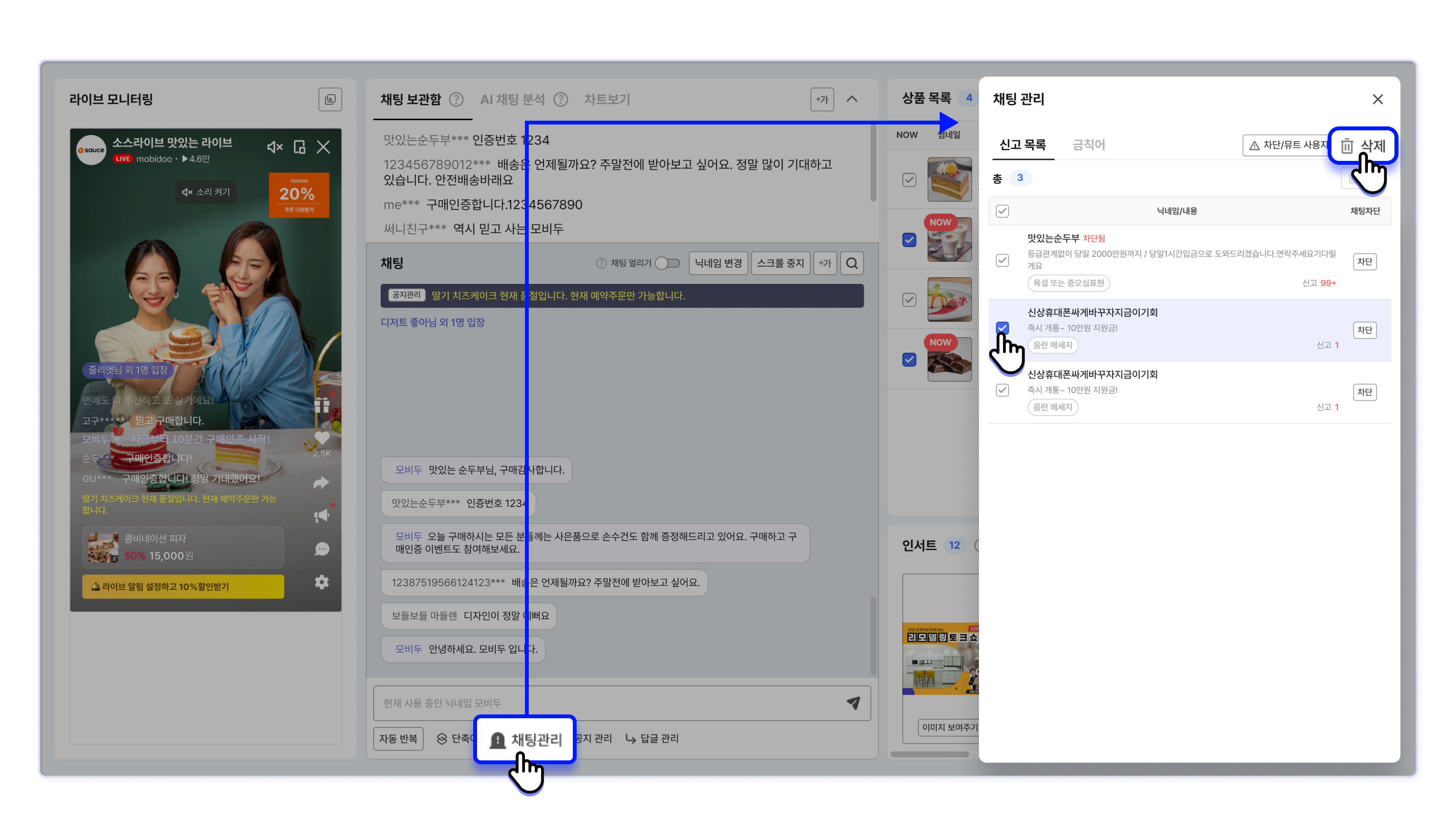Tick the select-all checkbox in report header
The width and height of the screenshot is (1456, 837).
1002,211
